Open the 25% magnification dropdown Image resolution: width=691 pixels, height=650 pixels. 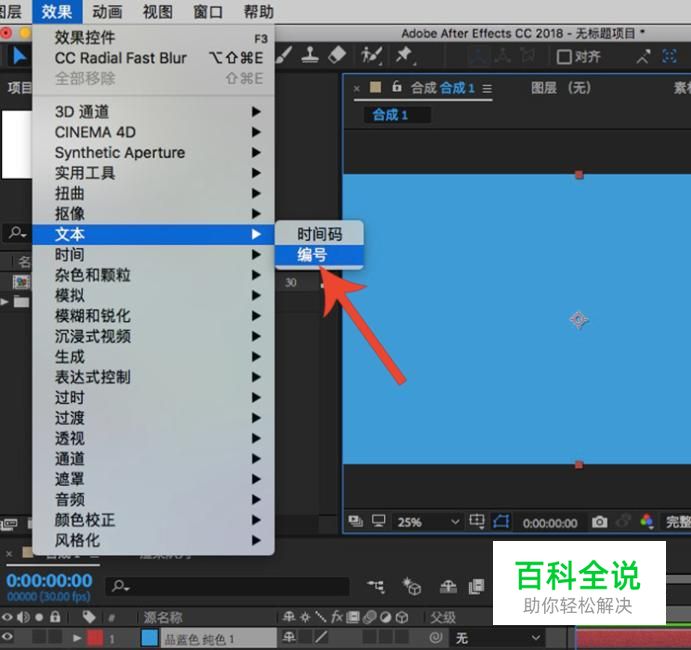tap(427, 522)
